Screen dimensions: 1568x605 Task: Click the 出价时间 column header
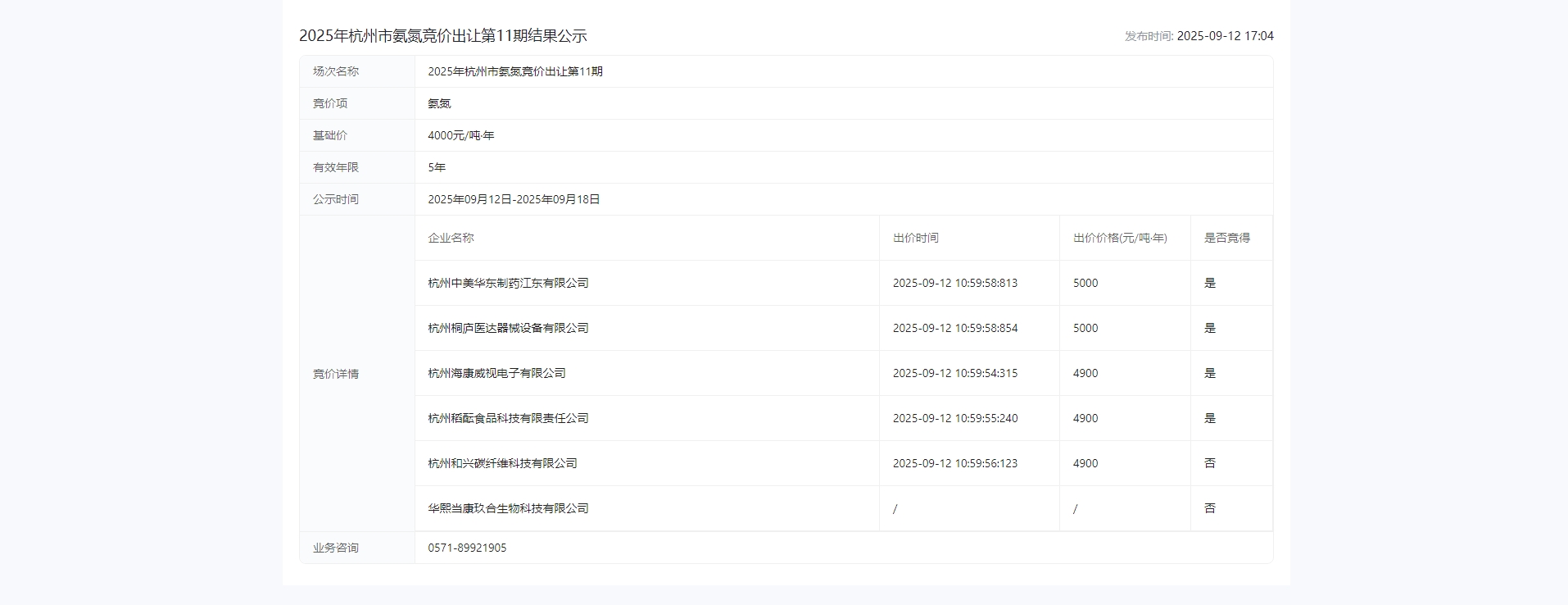915,238
